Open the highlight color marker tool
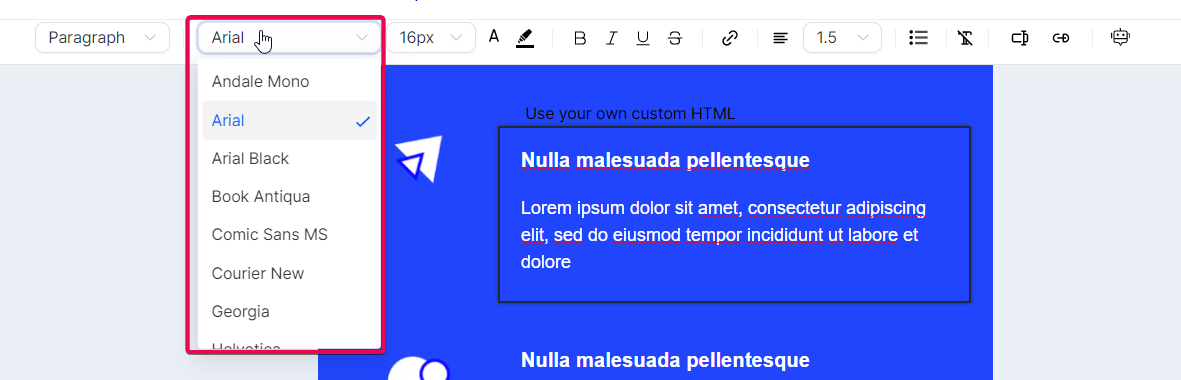The height and width of the screenshot is (380, 1181). 525,38
